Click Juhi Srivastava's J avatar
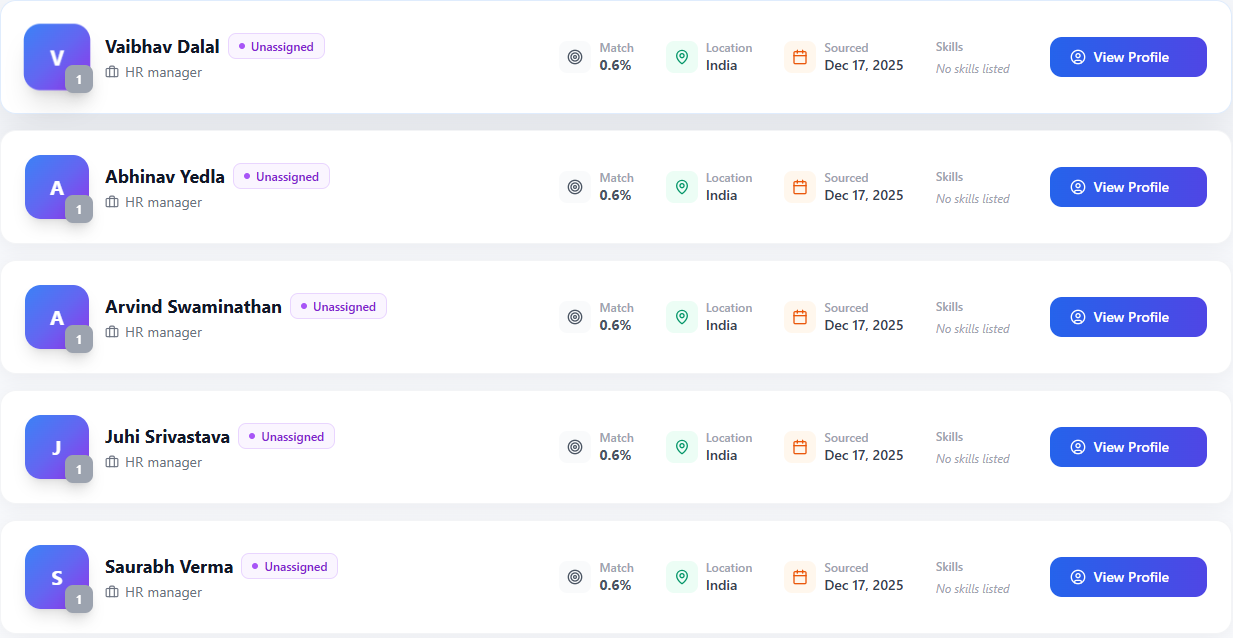The width and height of the screenshot is (1233, 638). 57,447
